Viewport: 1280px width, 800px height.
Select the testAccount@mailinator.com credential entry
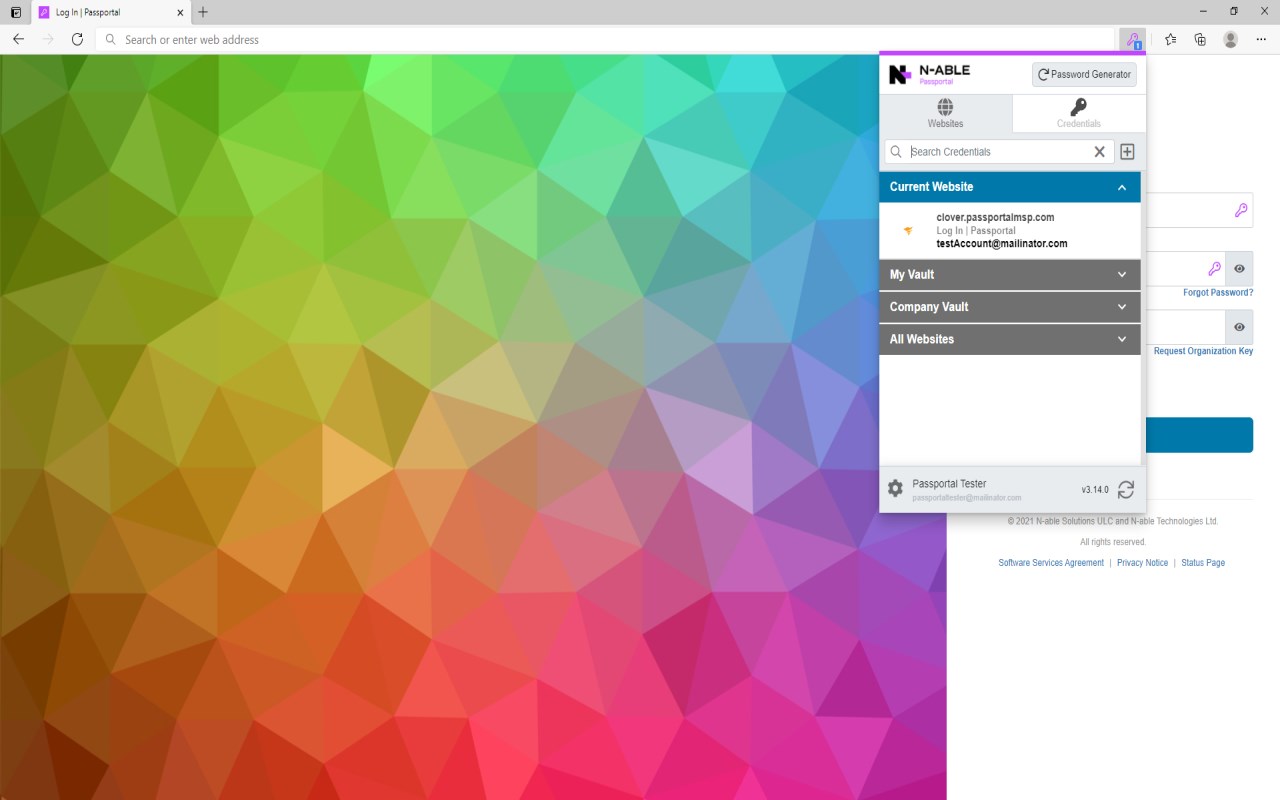click(1010, 231)
